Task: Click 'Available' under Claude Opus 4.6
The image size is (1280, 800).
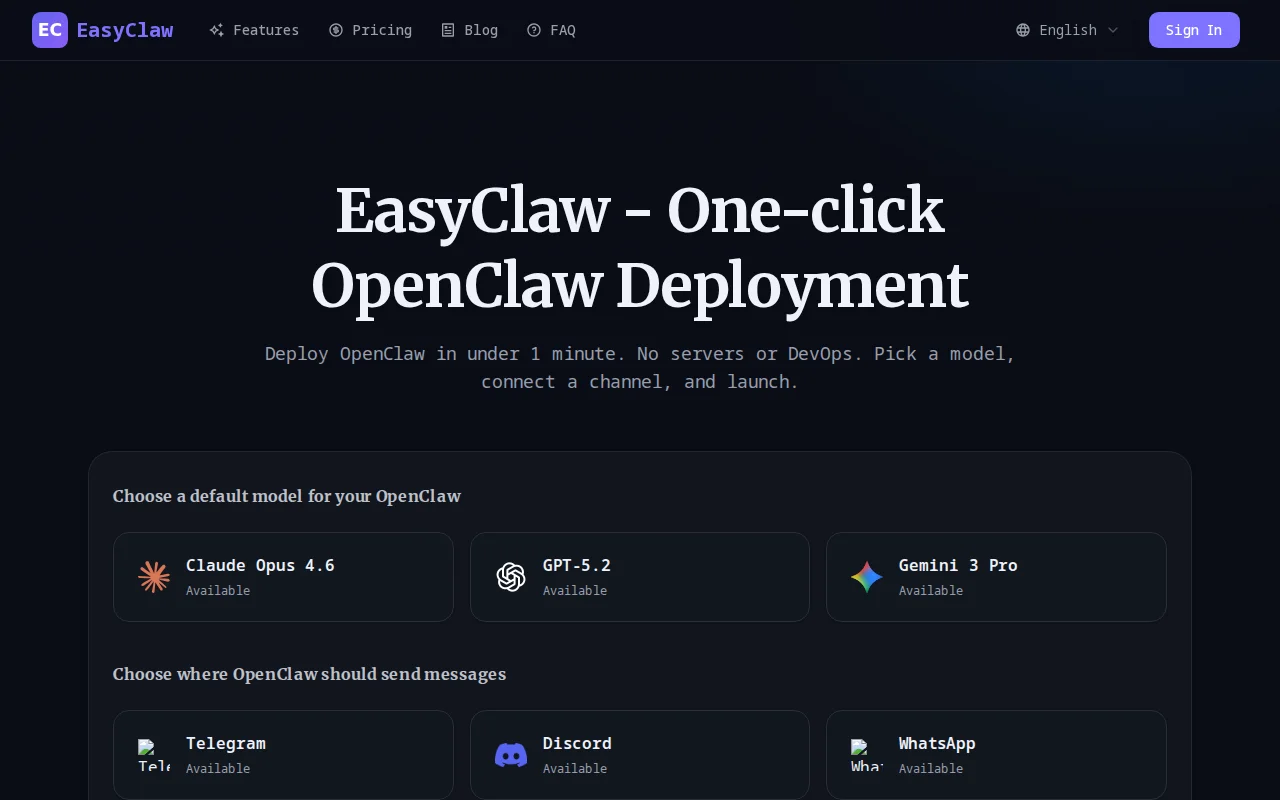Action: click(x=218, y=591)
